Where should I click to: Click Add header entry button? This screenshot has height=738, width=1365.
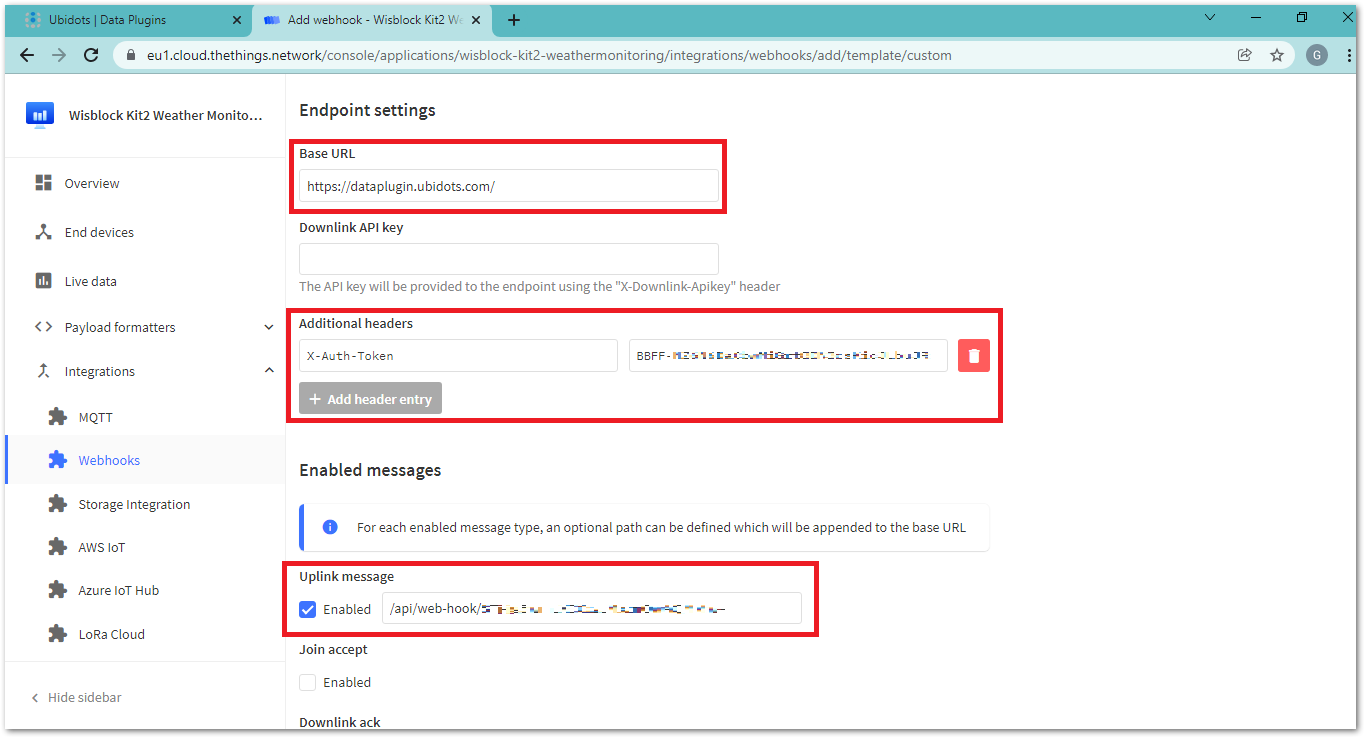pyautogui.click(x=370, y=399)
